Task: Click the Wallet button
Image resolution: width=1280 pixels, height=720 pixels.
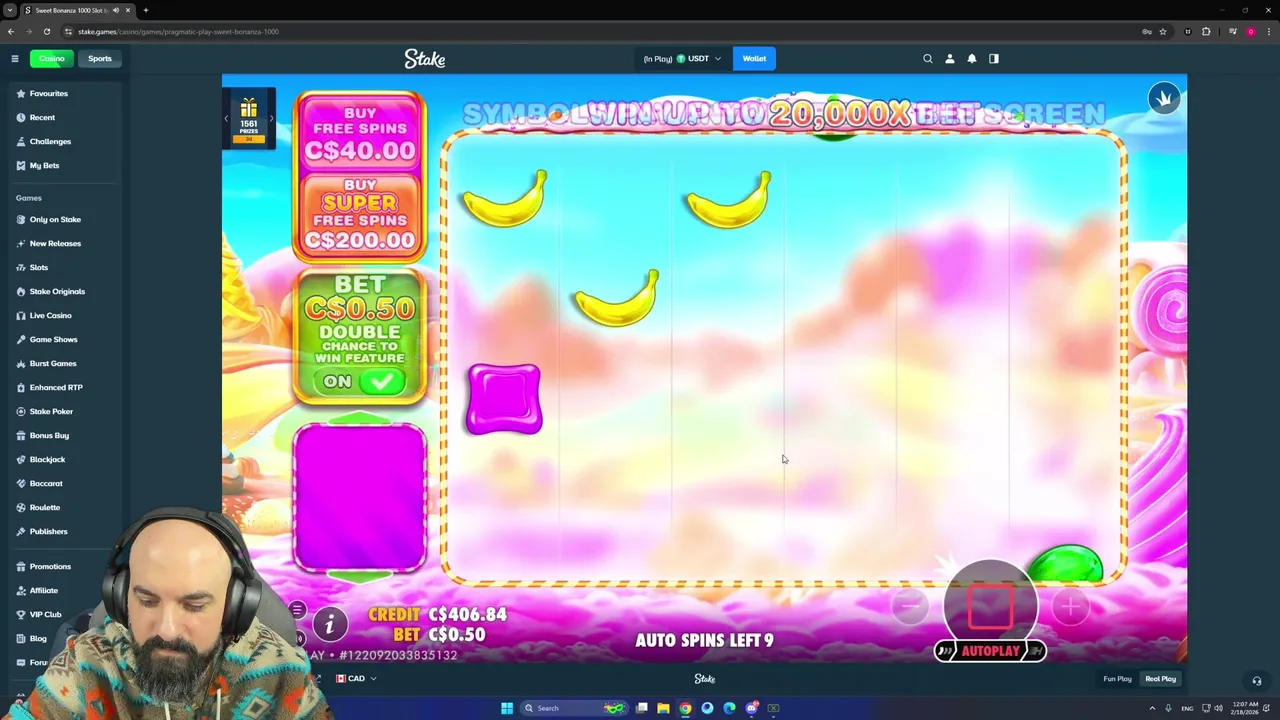Action: [x=754, y=59]
